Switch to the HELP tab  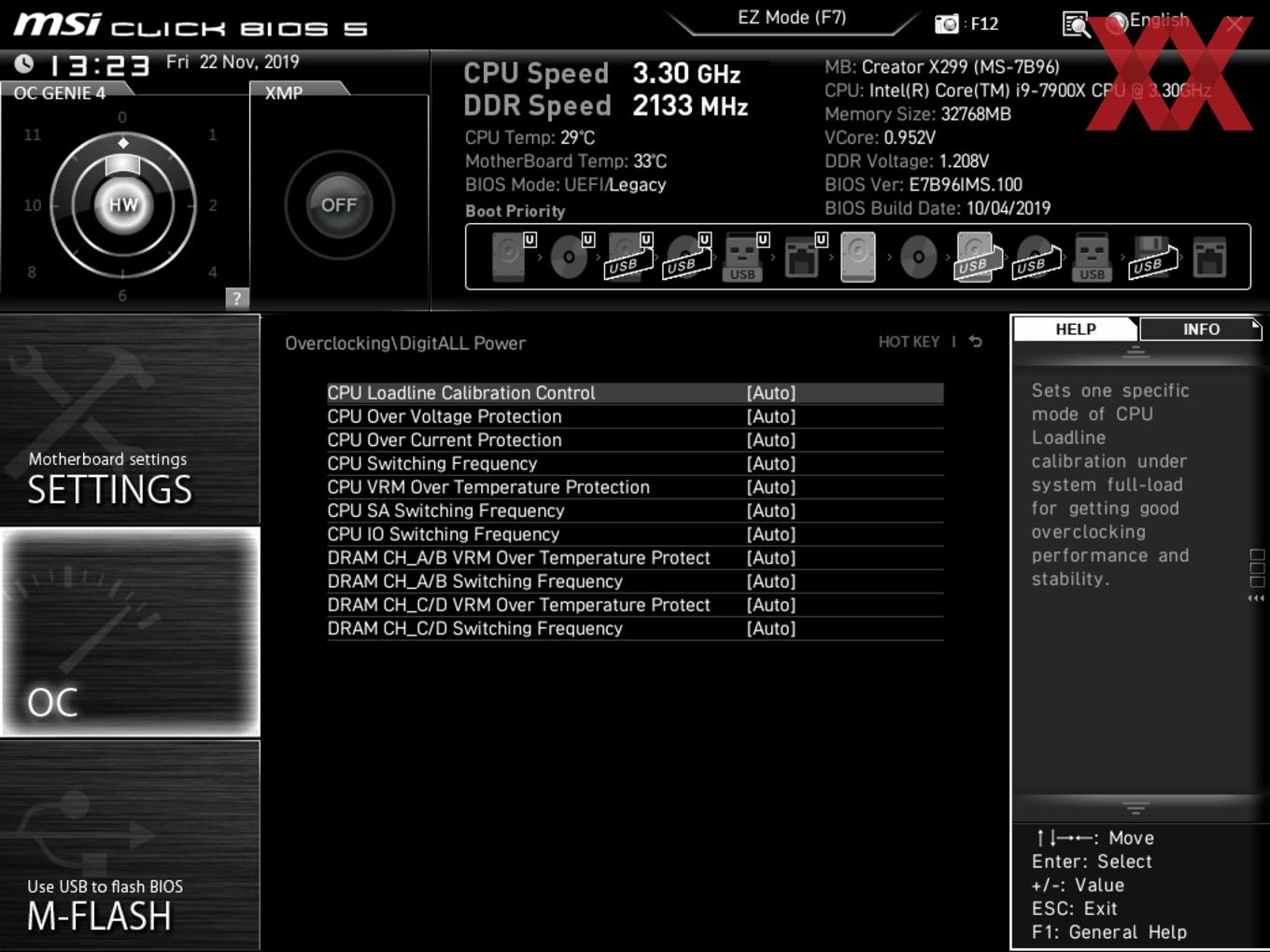point(1075,329)
